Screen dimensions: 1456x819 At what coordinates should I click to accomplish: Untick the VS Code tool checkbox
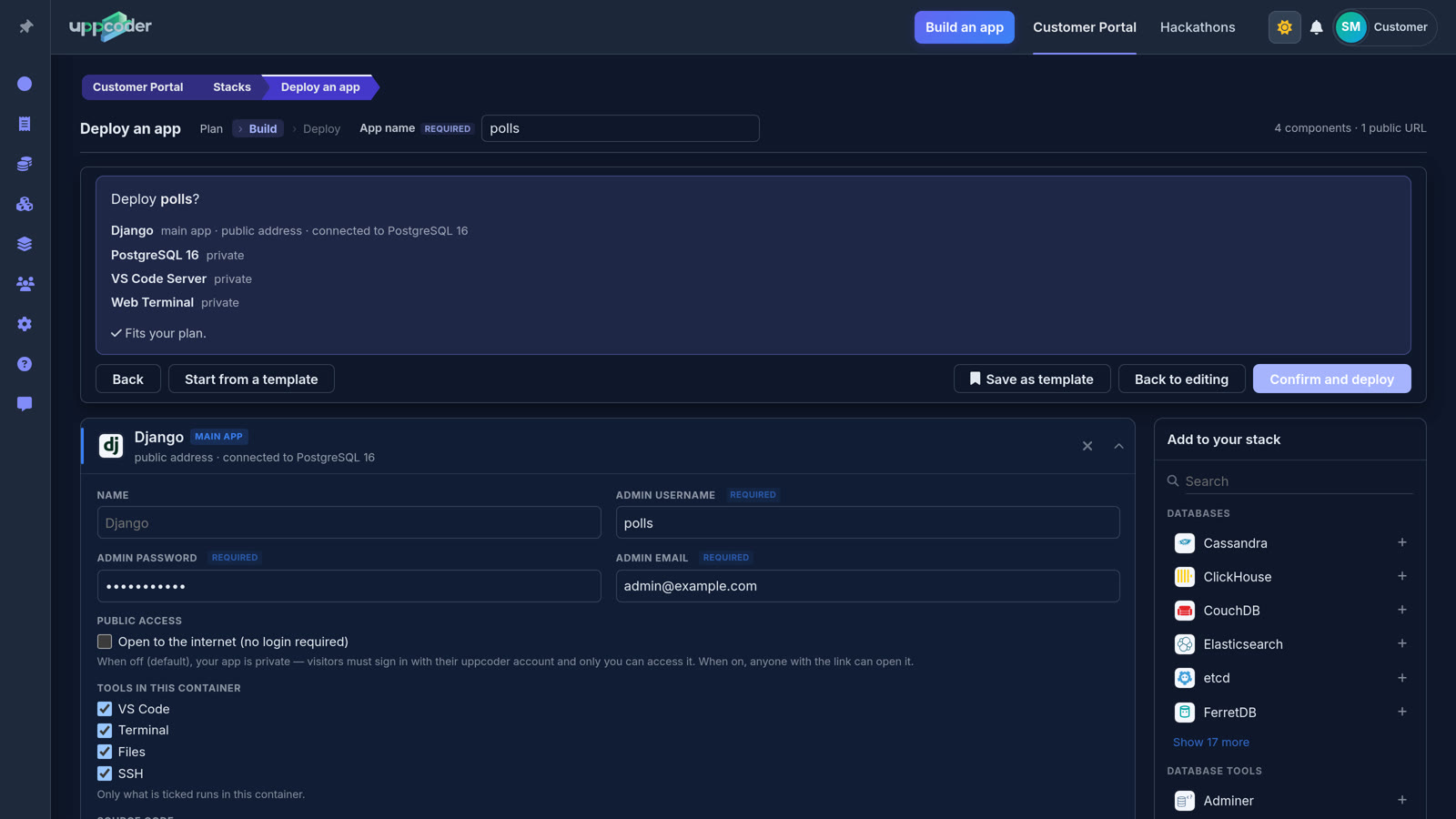105,709
